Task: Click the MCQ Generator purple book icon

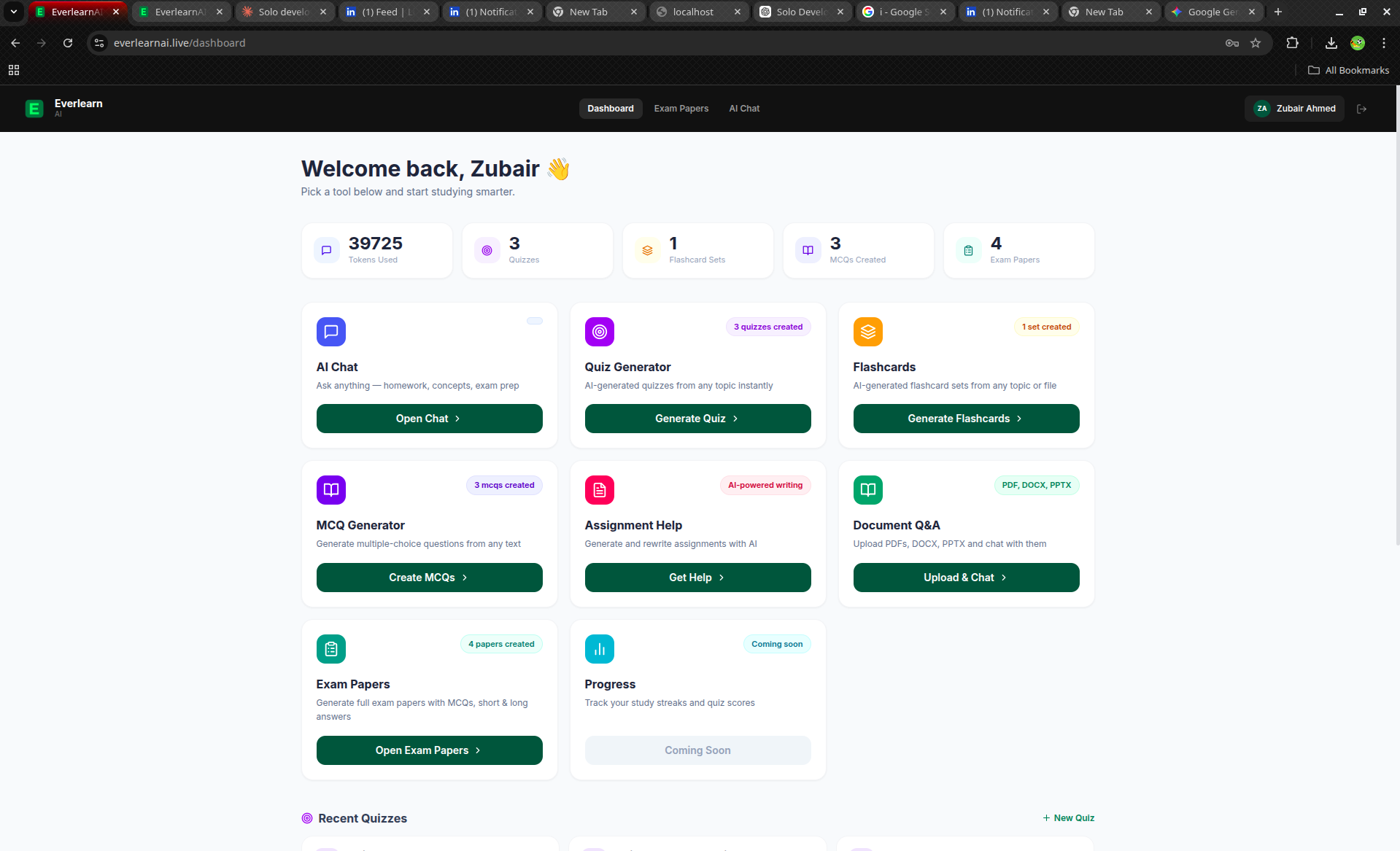Action: [x=331, y=490]
